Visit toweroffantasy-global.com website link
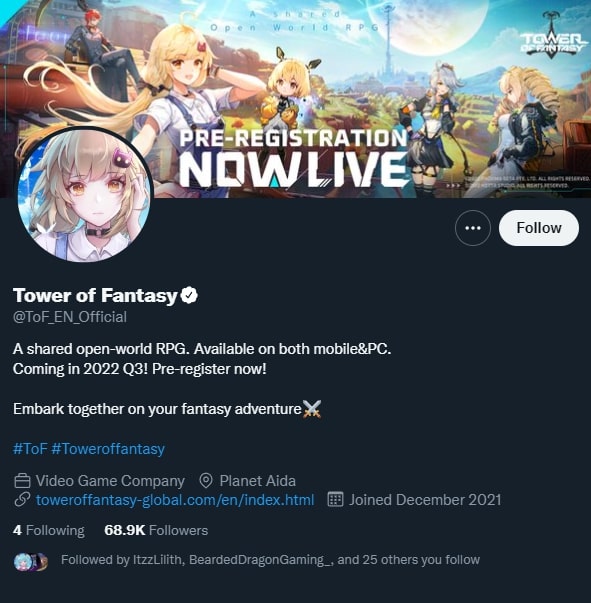The height and width of the screenshot is (603, 591). click(175, 500)
